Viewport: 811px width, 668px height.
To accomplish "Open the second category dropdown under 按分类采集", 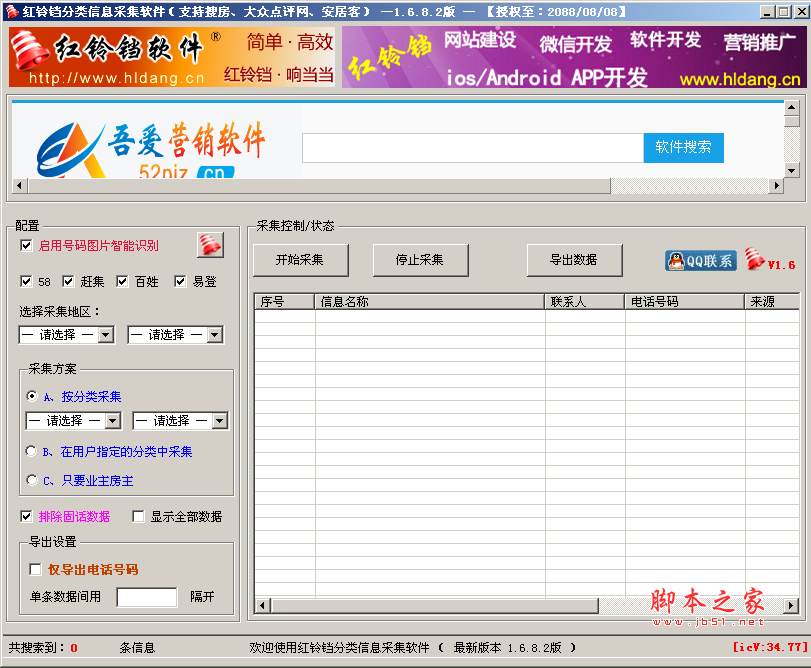I will click(181, 421).
